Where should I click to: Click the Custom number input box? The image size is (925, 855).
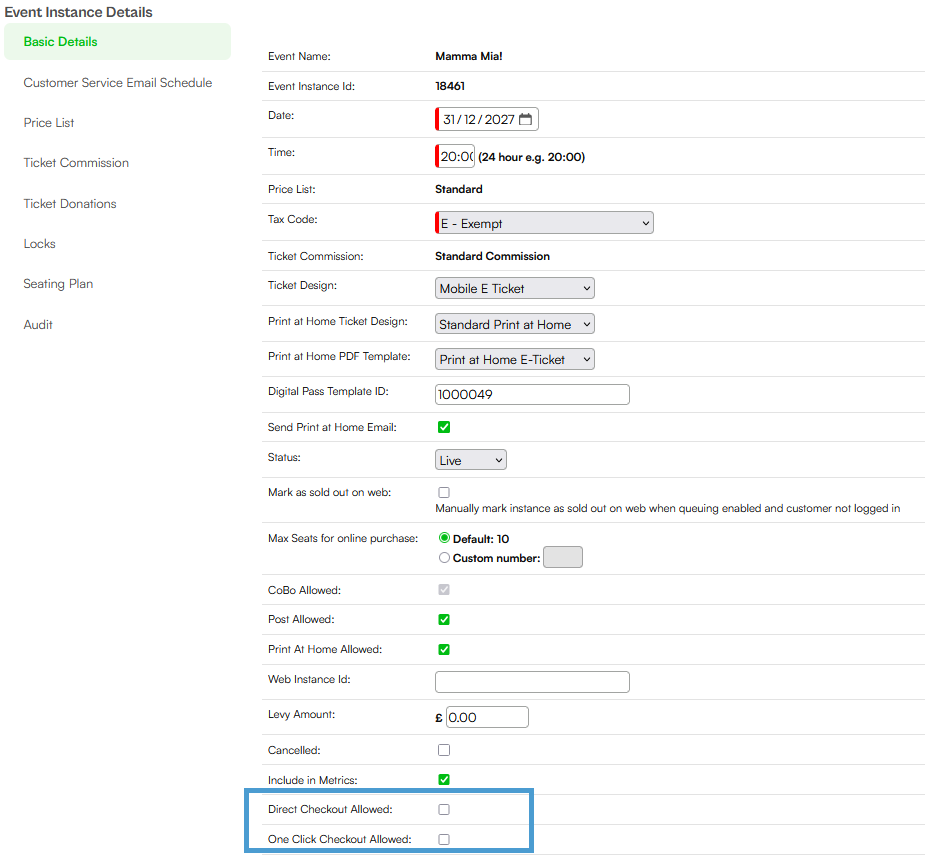tap(563, 558)
